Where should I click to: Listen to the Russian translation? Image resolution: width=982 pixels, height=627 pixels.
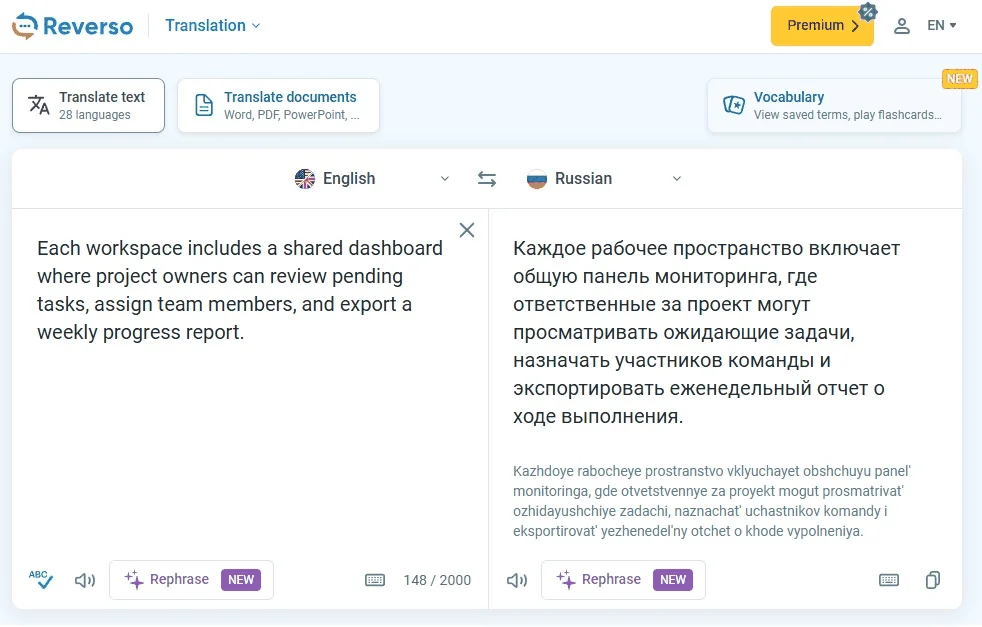517,580
